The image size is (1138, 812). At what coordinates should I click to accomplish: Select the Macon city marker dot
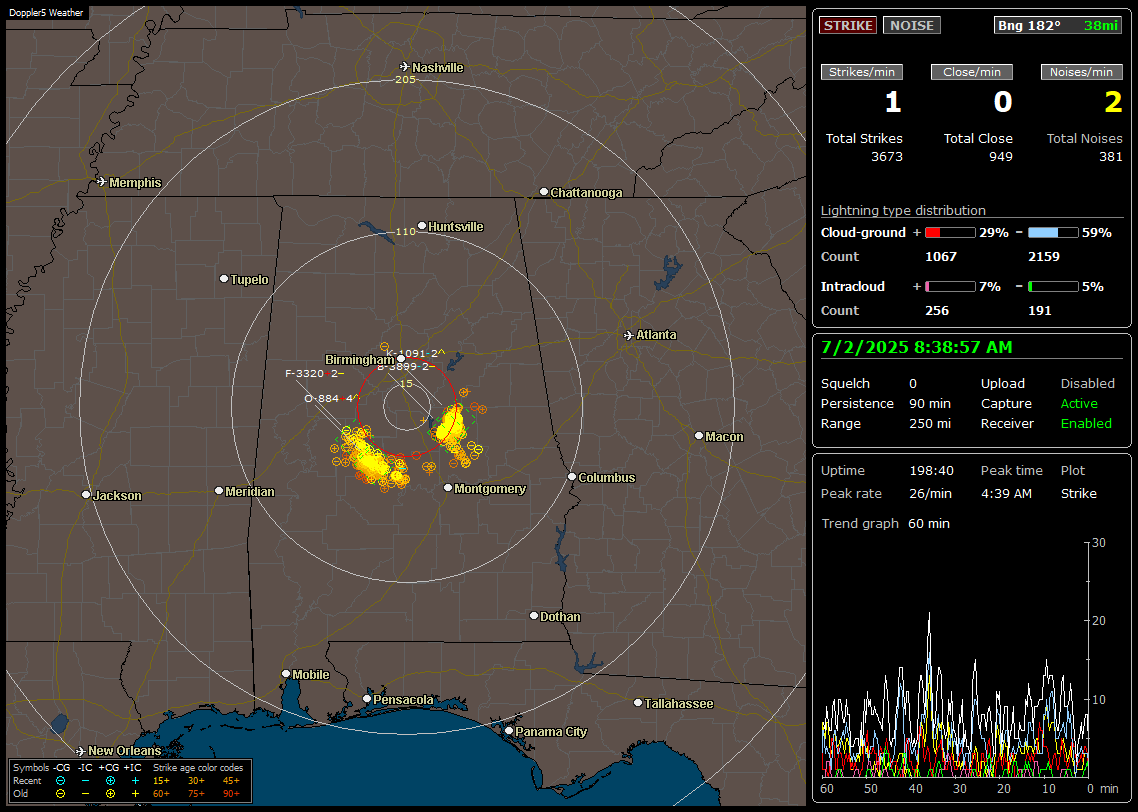(x=699, y=435)
